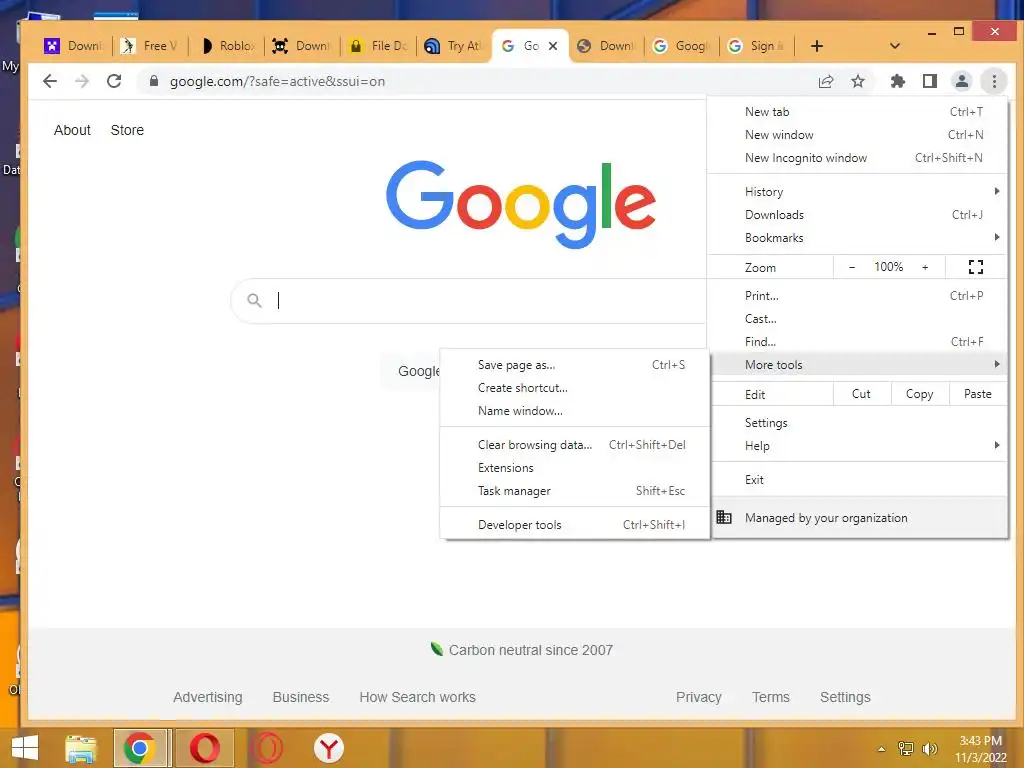The image size is (1024, 768).
Task: Select New tab menu item
Action: coord(857,112)
